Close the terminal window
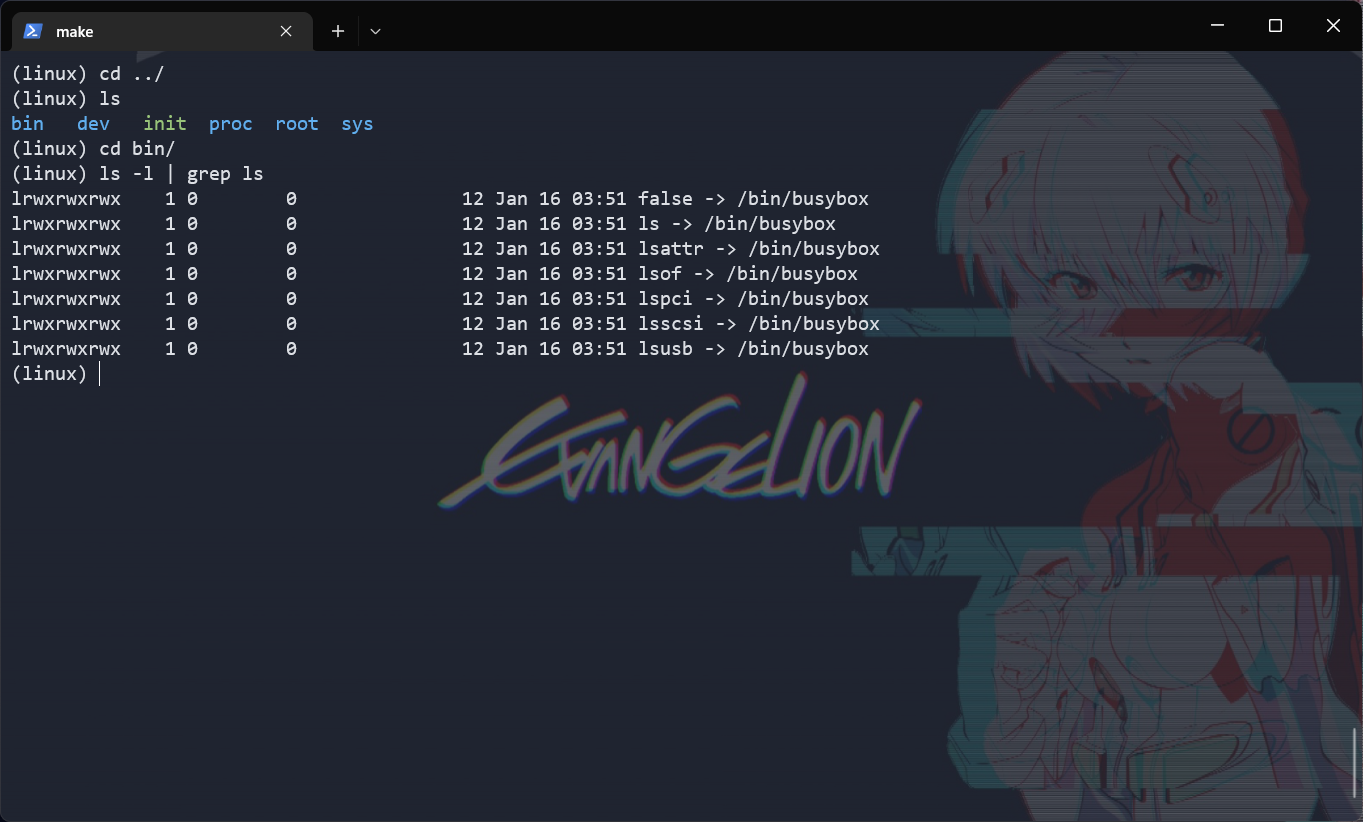This screenshot has width=1363, height=822. click(x=1333, y=26)
